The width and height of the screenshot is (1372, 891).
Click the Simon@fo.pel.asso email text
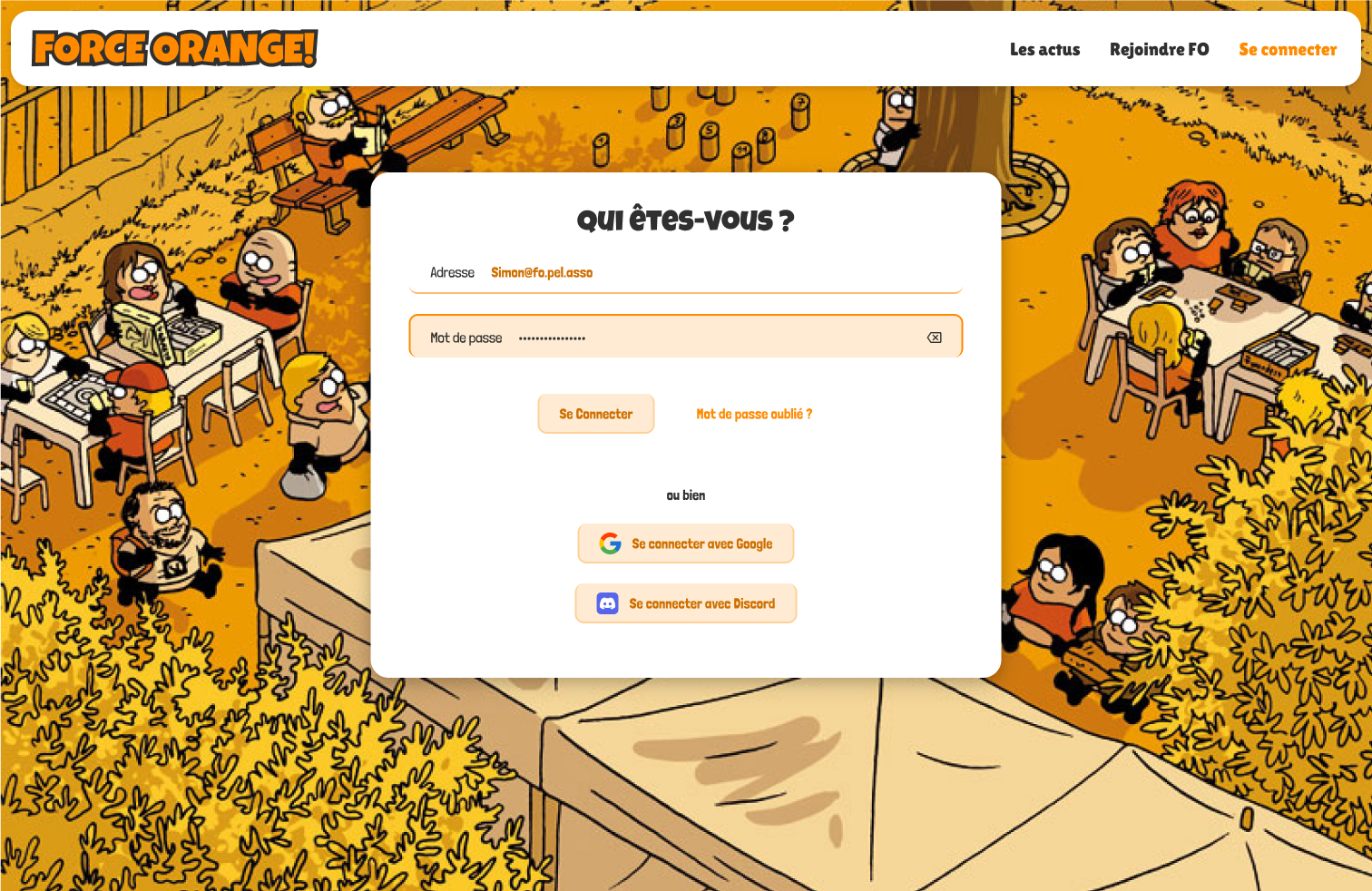542,272
